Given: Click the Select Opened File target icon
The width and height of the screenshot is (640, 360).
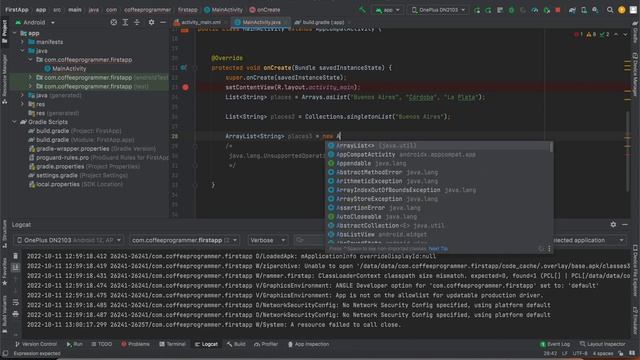Looking at the screenshot, I should (x=114, y=22).
